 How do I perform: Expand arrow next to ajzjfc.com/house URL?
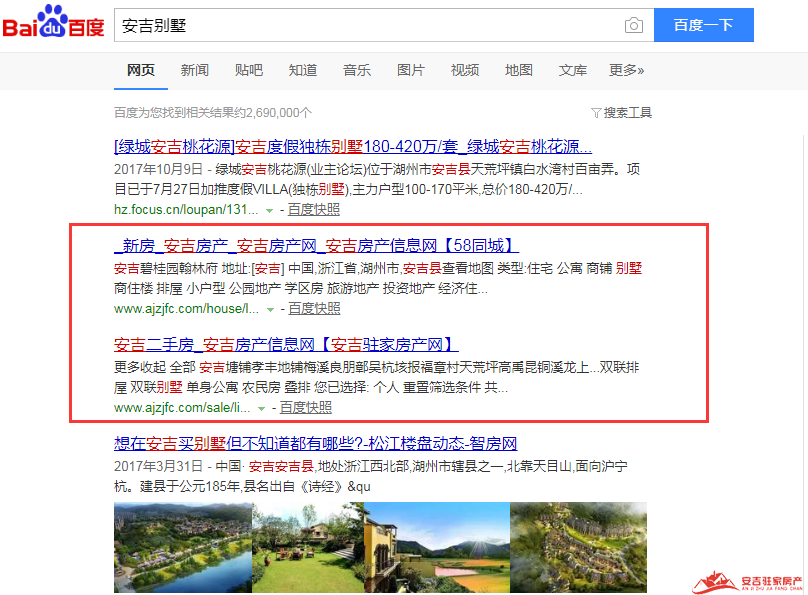point(270,310)
